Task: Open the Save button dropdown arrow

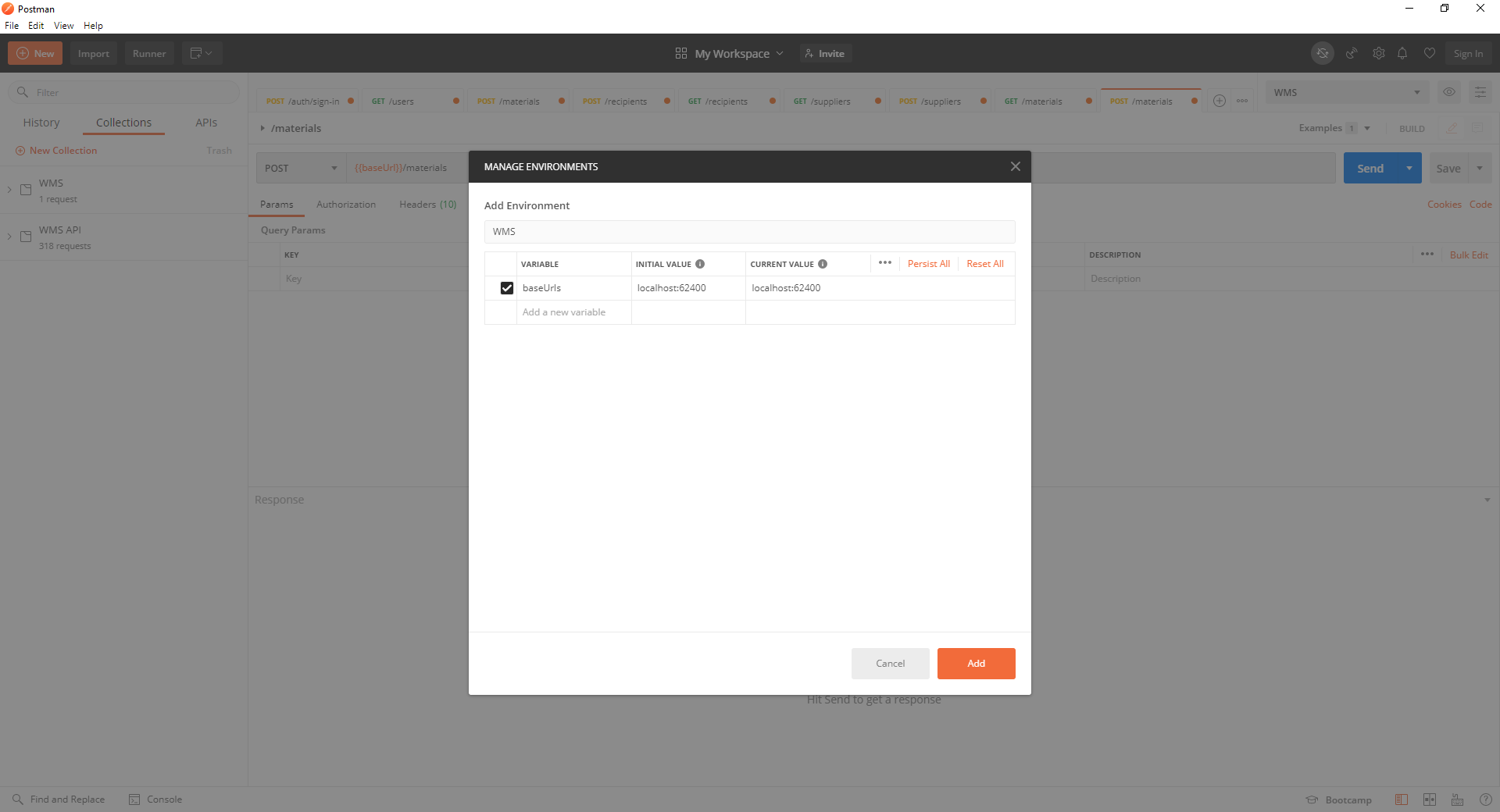Action: pos(1480,168)
